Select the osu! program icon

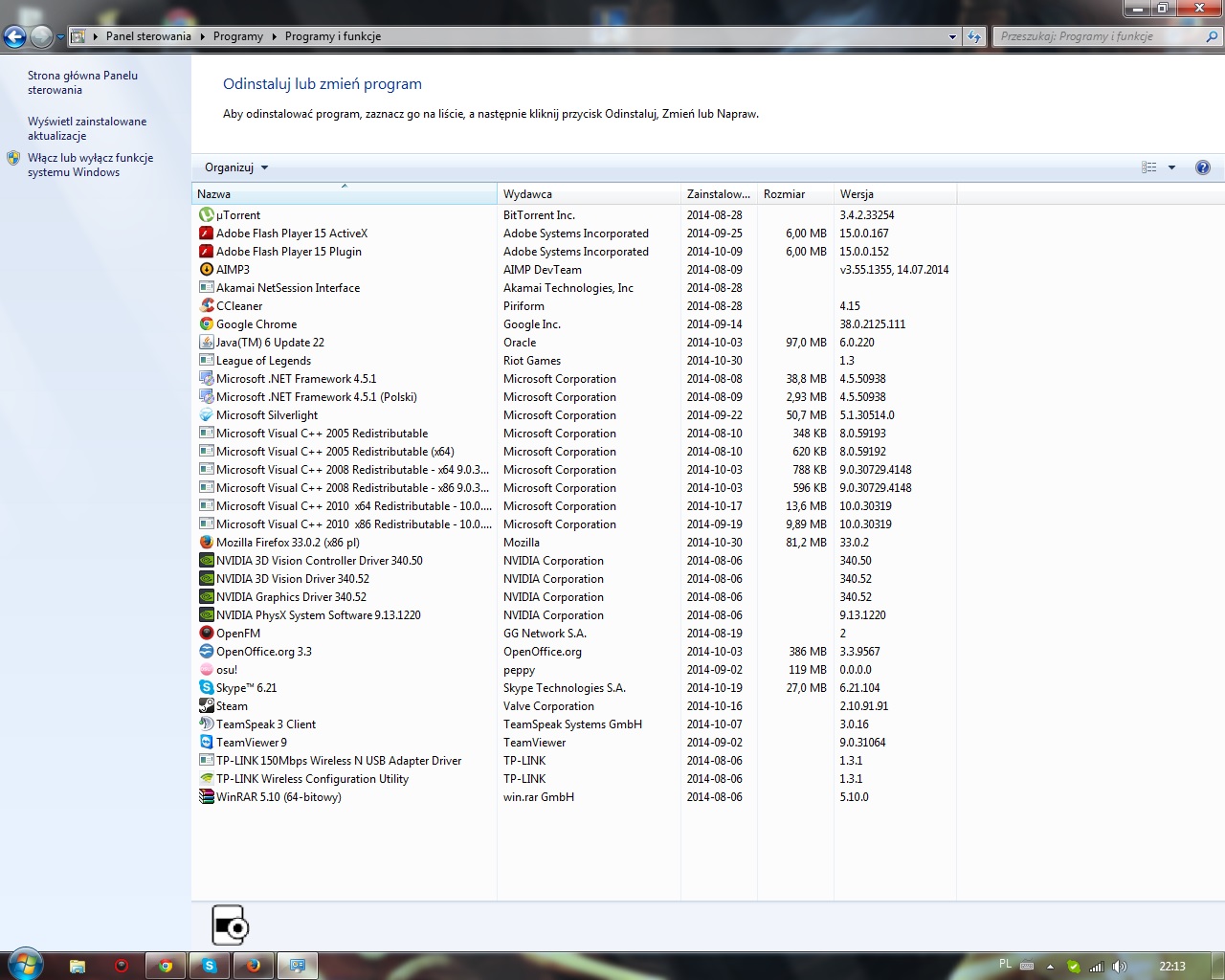point(206,670)
